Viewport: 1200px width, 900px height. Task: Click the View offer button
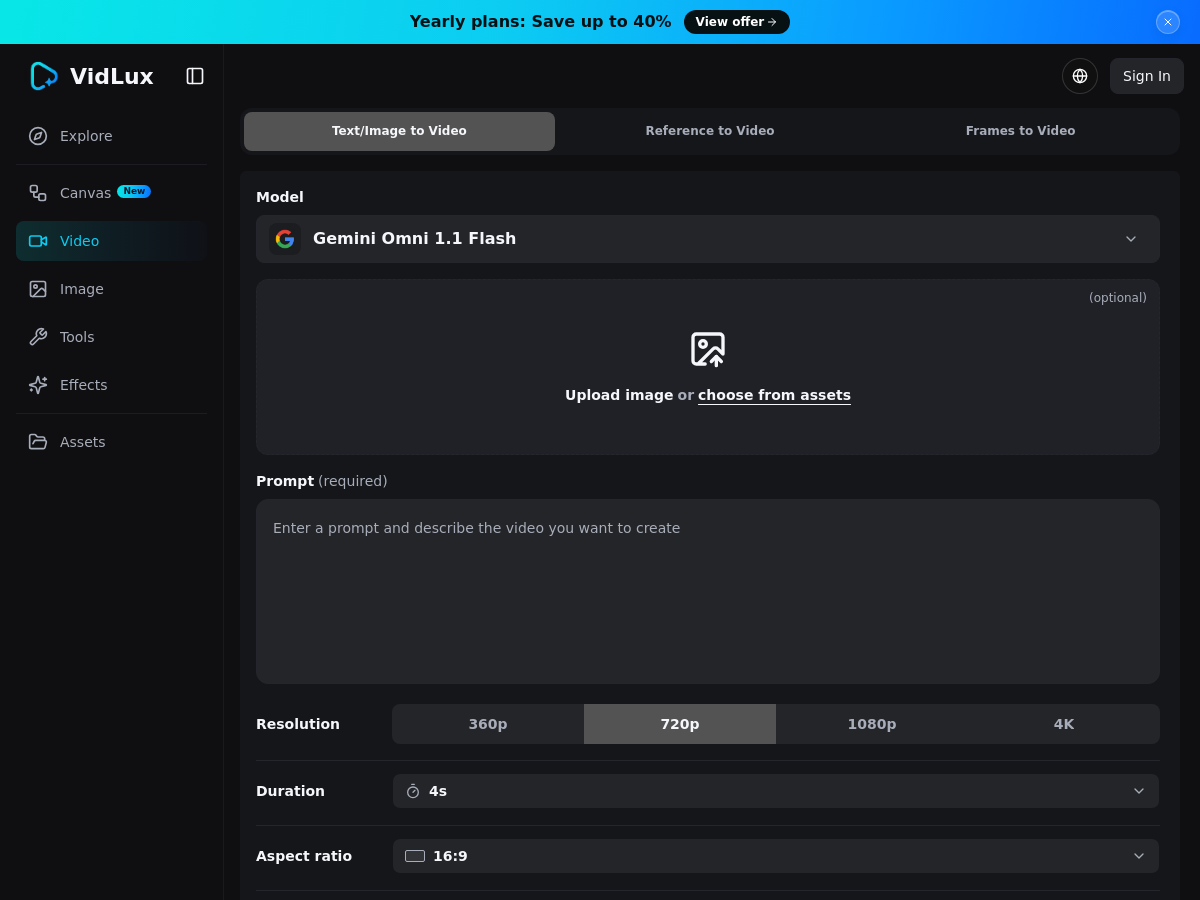tap(737, 22)
